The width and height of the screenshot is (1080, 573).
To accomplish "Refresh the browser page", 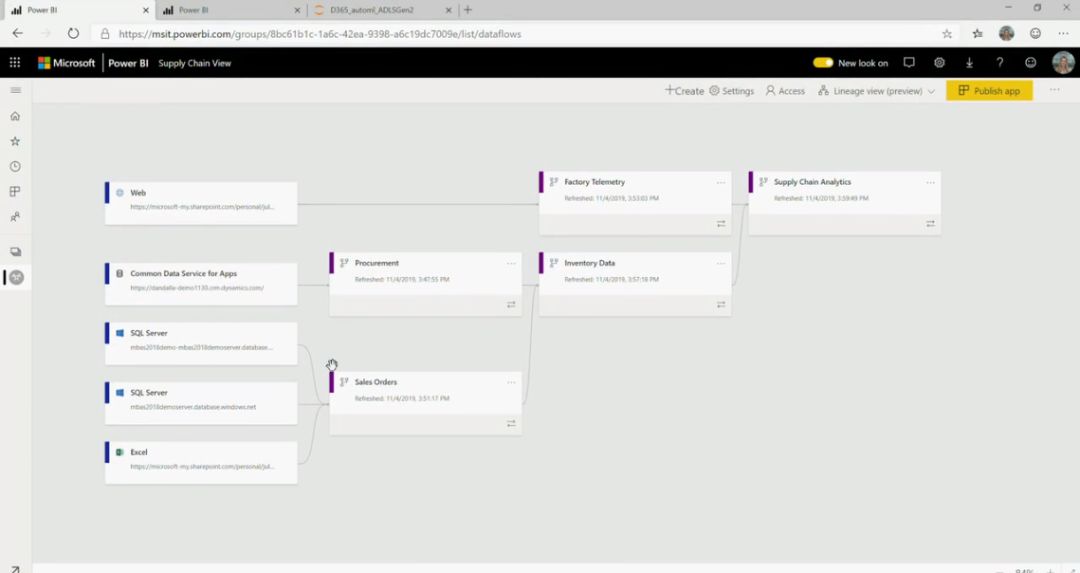I will 73,33.
